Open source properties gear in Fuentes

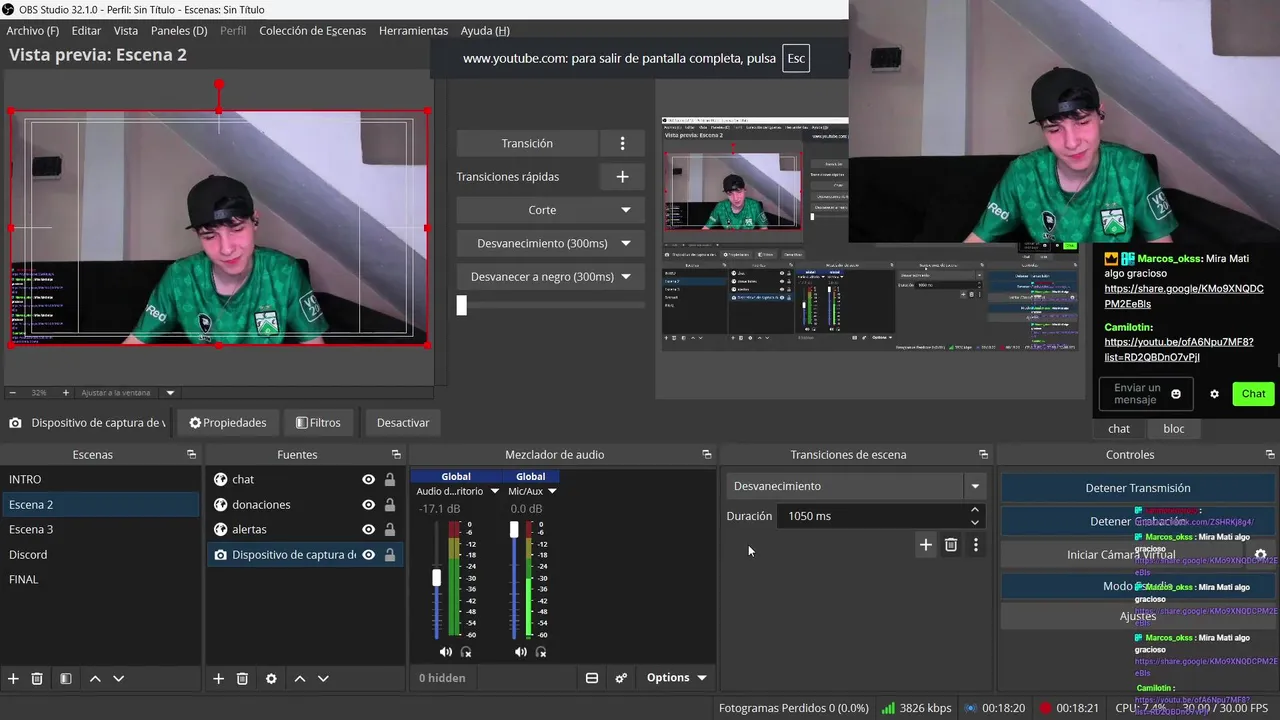click(271, 678)
